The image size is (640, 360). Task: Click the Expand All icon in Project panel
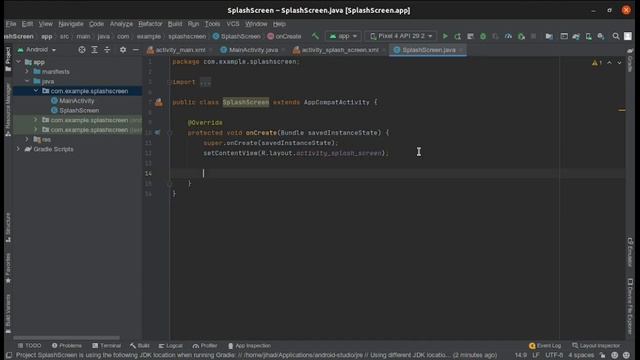click(94, 50)
